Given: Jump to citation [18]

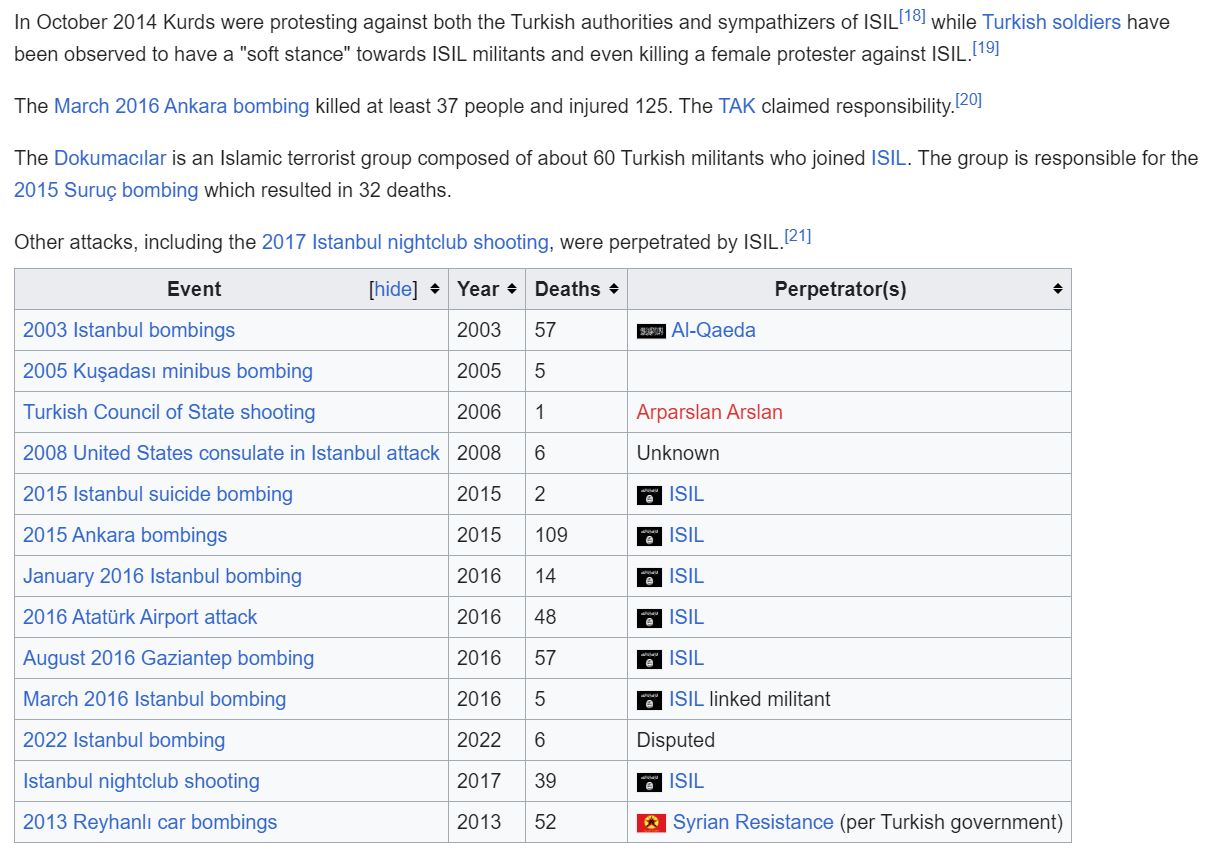Looking at the screenshot, I should click(912, 16).
